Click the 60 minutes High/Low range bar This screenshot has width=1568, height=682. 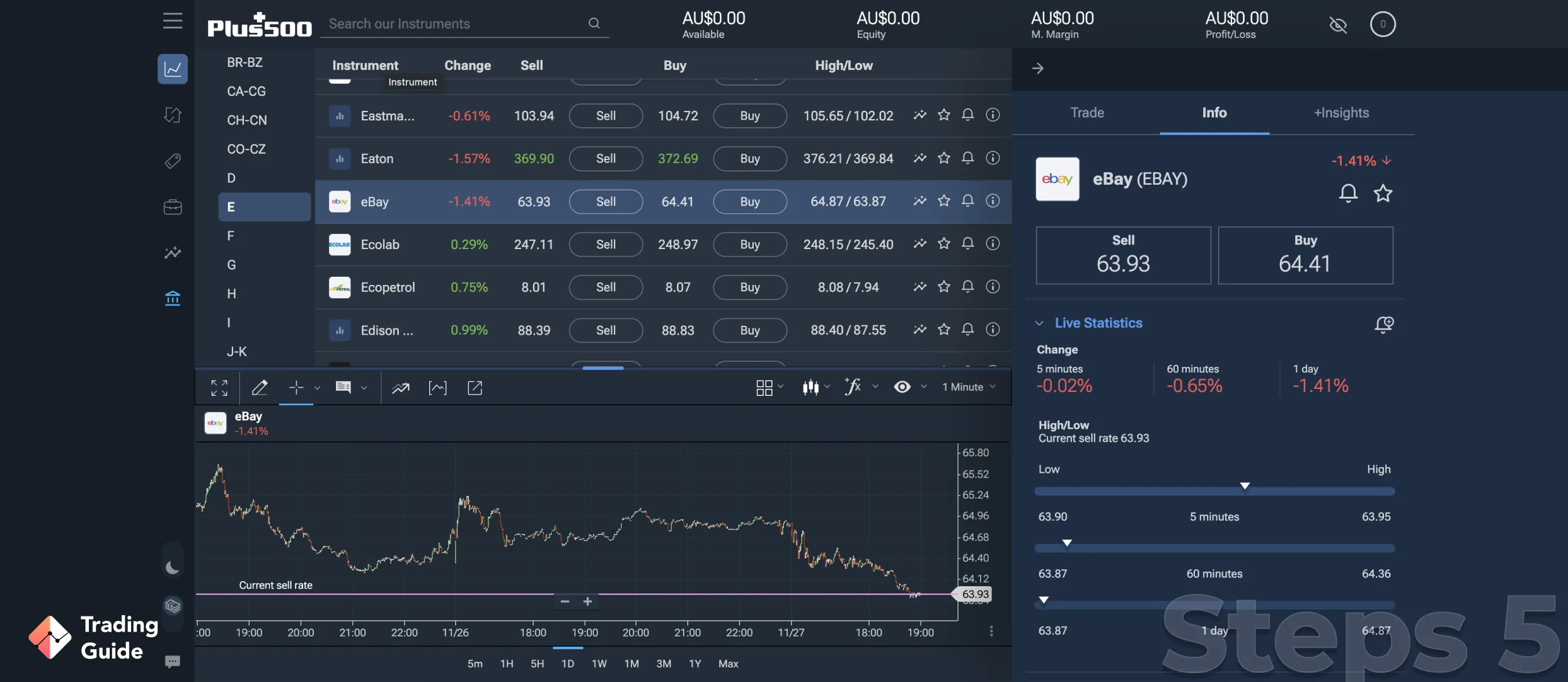(x=1214, y=548)
